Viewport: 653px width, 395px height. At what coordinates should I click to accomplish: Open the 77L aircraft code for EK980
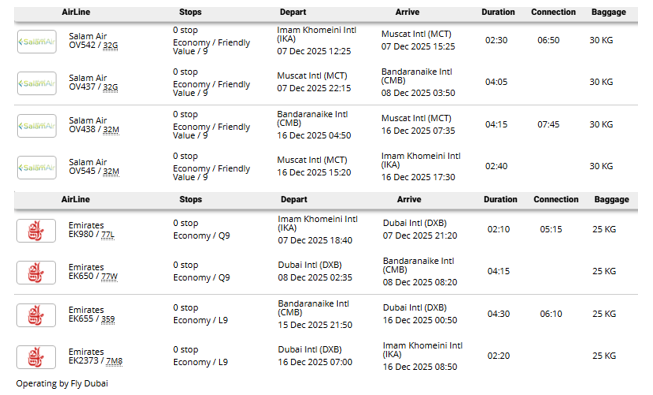click(x=108, y=235)
